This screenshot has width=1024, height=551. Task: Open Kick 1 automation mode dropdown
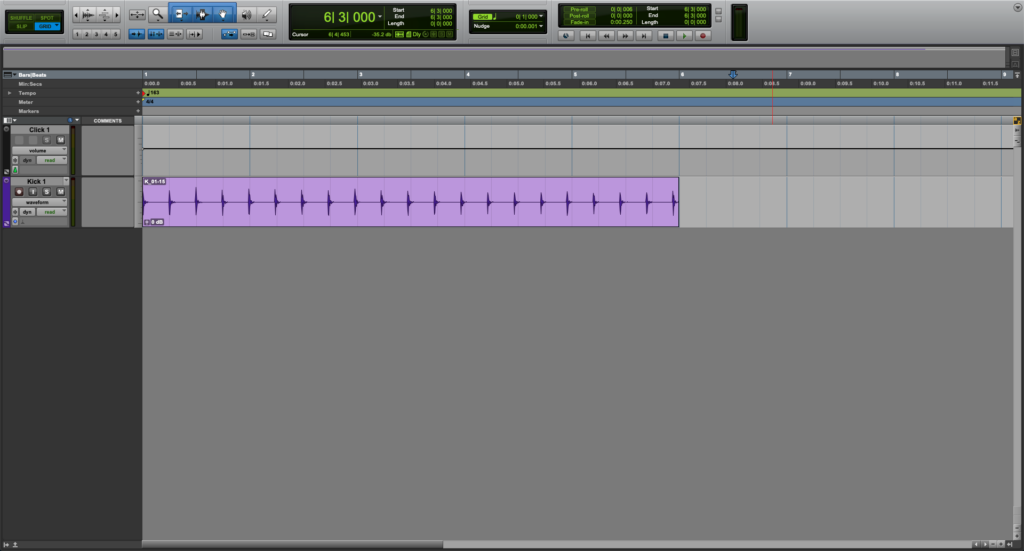(x=52, y=212)
